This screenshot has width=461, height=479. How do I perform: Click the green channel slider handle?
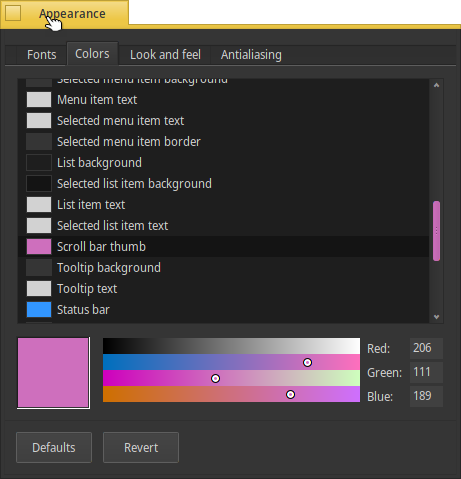point(215,378)
